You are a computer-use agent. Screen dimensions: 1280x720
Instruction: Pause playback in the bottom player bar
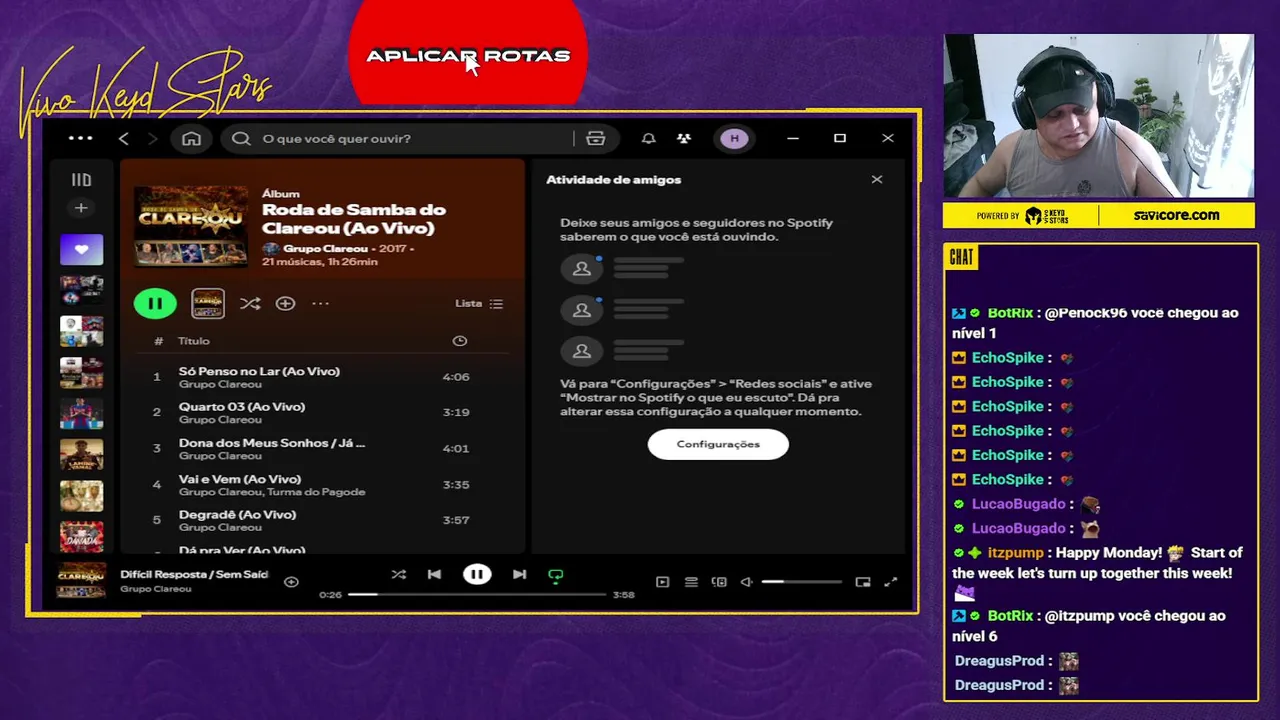[x=477, y=574]
